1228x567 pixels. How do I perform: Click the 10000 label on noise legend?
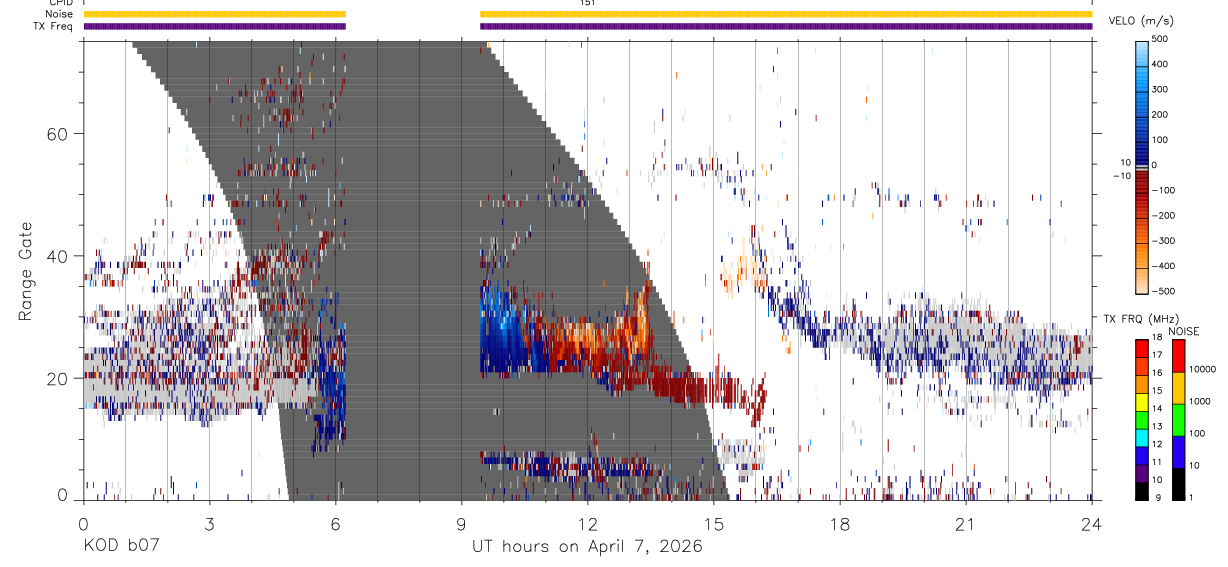click(x=1202, y=369)
